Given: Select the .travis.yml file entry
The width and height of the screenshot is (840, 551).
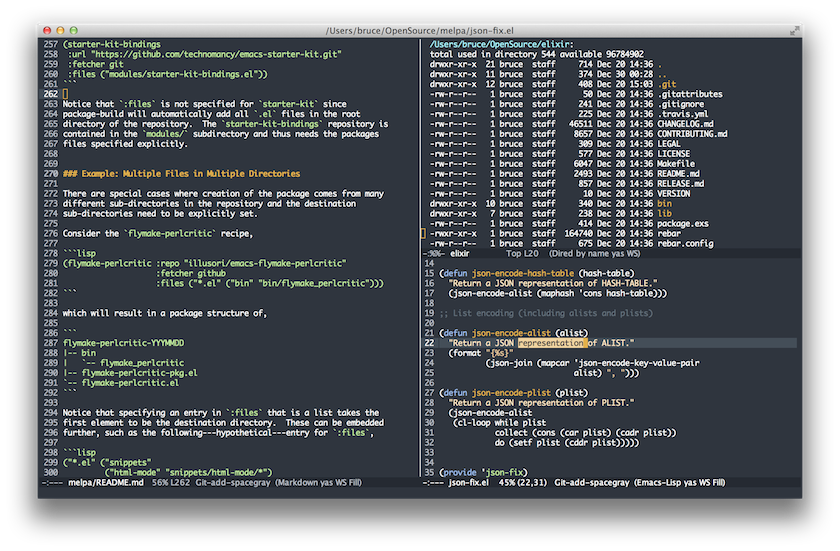Looking at the screenshot, I should [x=682, y=114].
